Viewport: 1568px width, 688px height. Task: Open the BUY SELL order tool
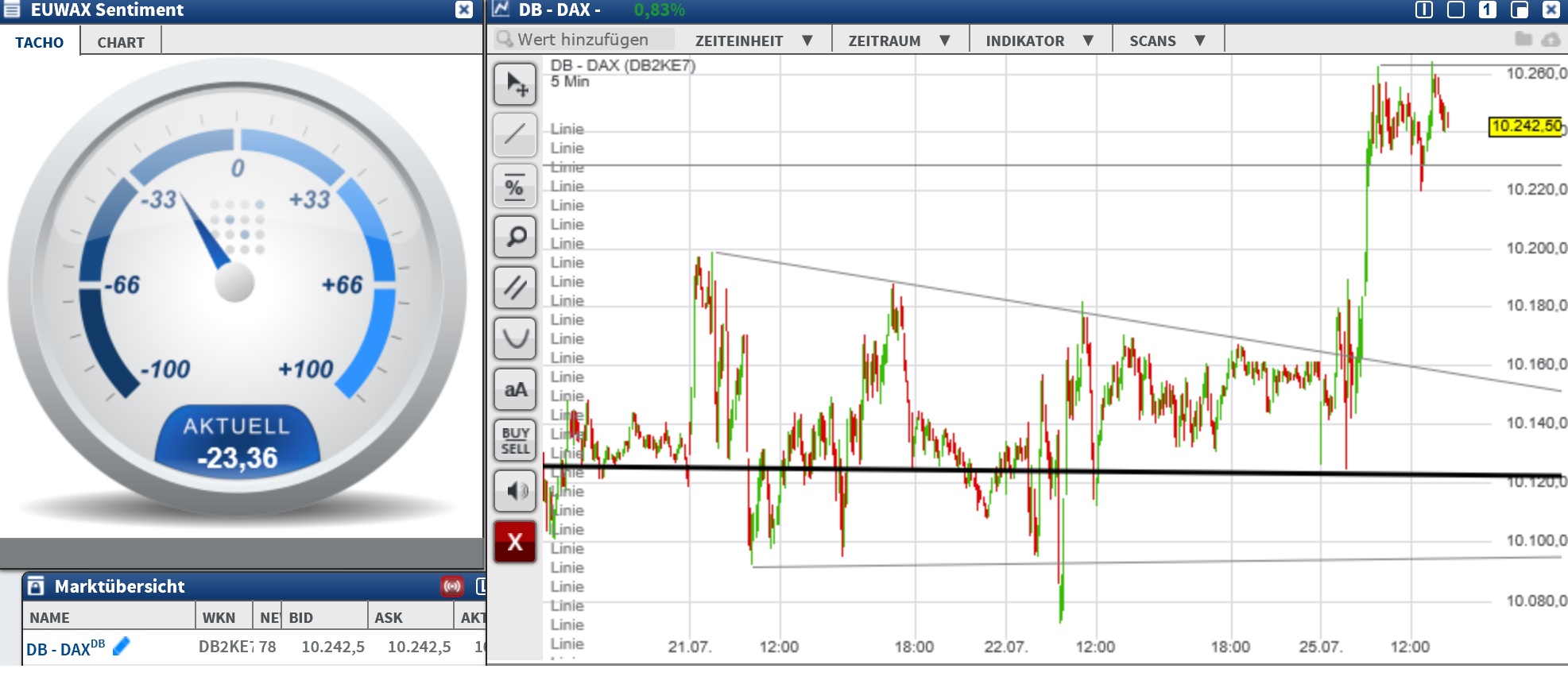515,440
